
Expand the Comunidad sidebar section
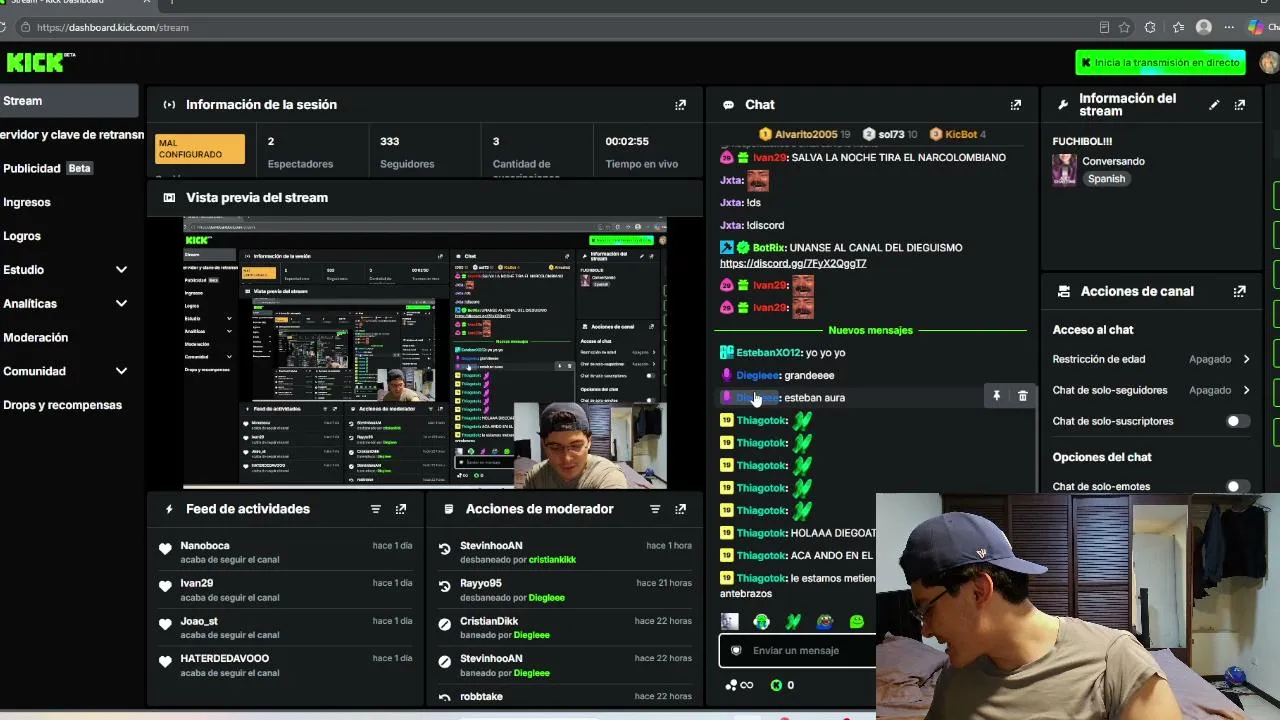(121, 371)
